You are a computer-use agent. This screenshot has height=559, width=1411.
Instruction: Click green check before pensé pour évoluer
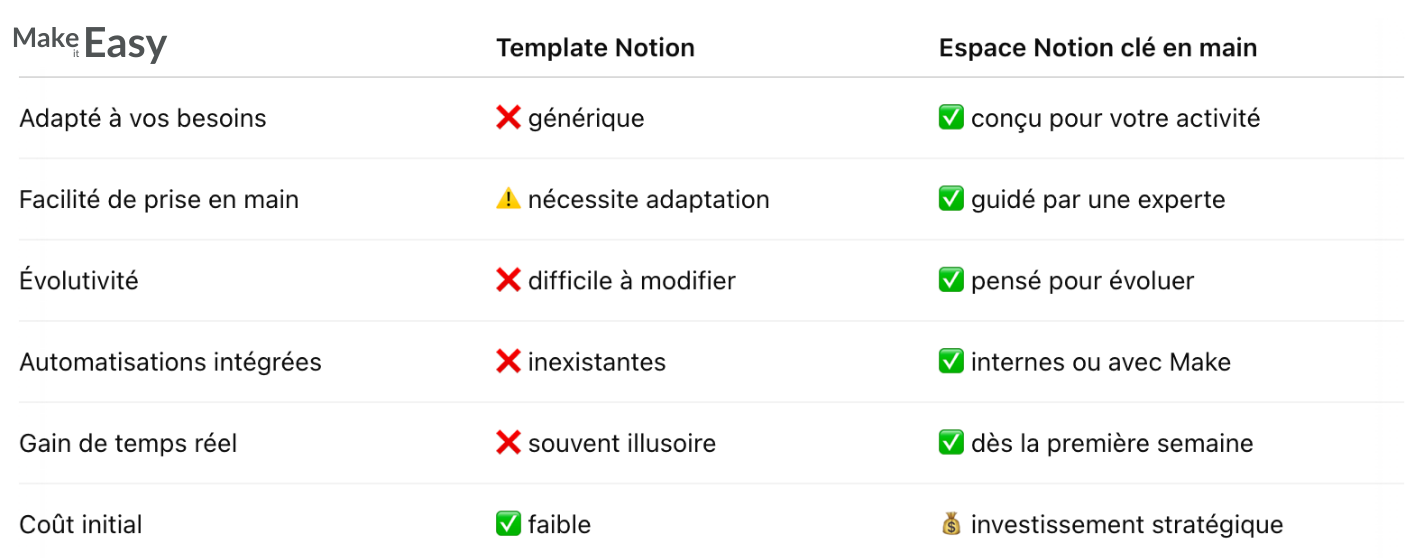pos(951,281)
